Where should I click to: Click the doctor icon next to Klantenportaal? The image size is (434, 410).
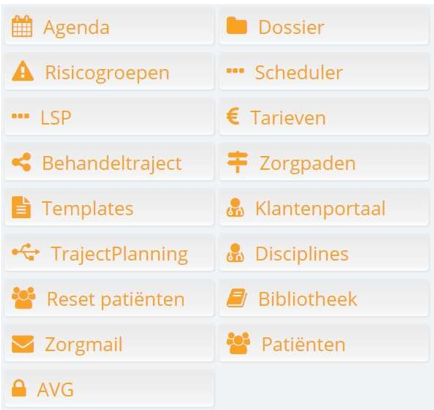click(235, 208)
